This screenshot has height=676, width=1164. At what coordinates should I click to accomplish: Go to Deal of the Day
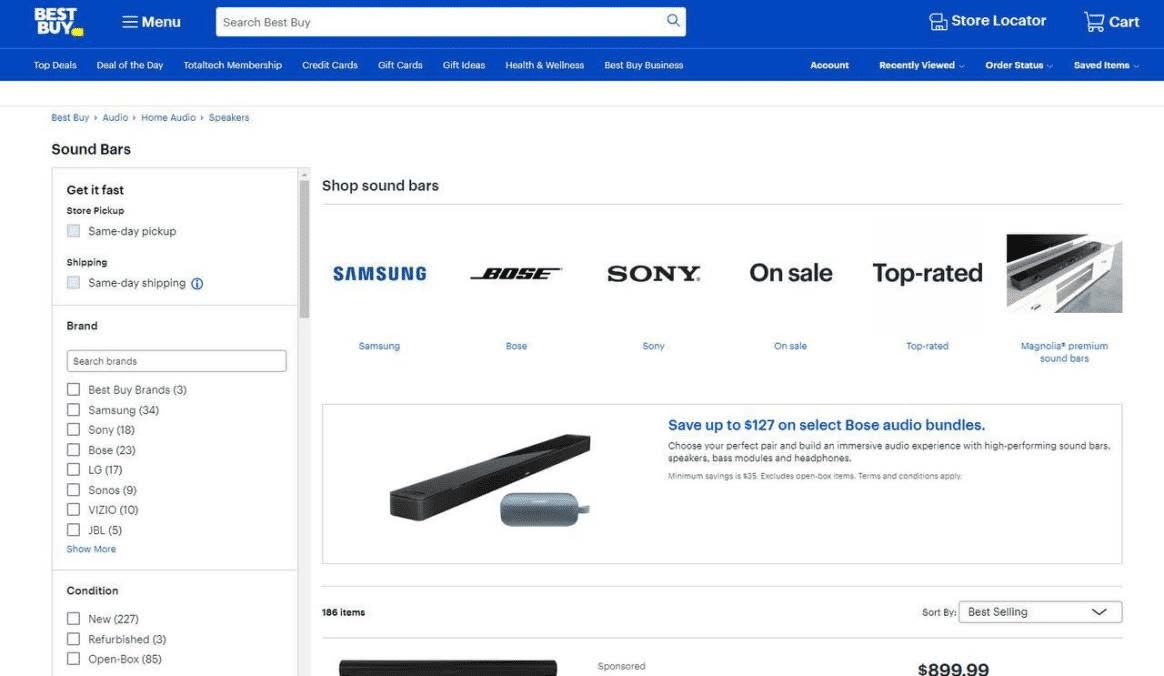click(130, 66)
